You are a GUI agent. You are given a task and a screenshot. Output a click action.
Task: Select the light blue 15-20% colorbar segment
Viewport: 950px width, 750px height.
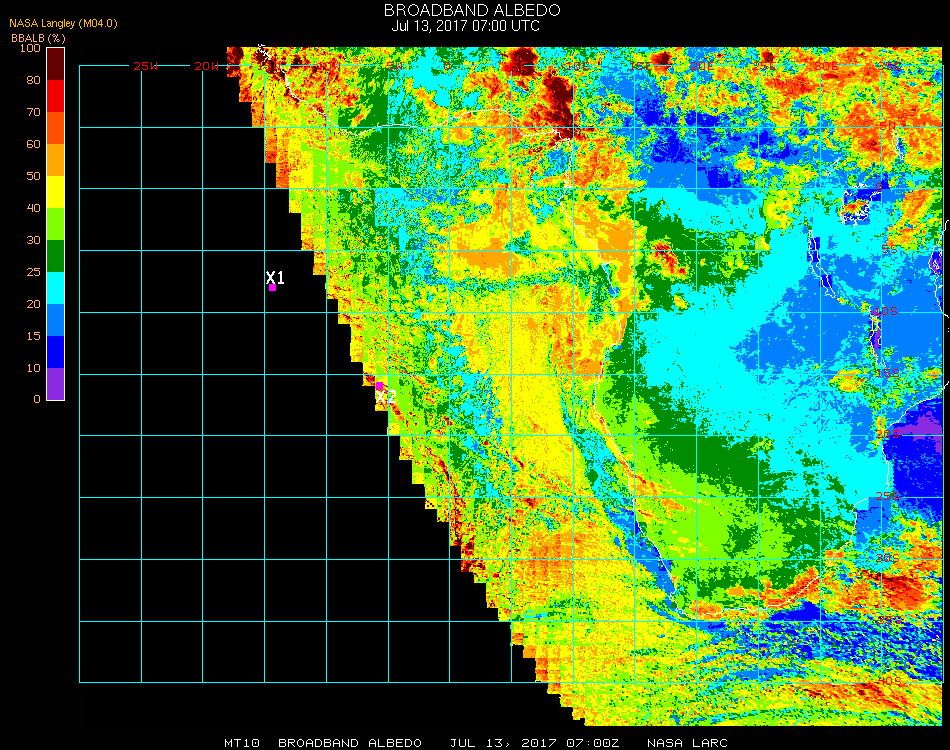[x=56, y=320]
